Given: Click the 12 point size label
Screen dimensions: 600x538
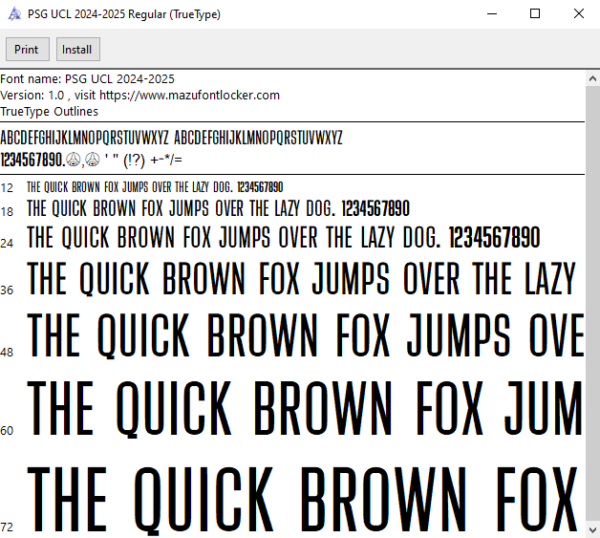Looking at the screenshot, I should tap(7, 188).
